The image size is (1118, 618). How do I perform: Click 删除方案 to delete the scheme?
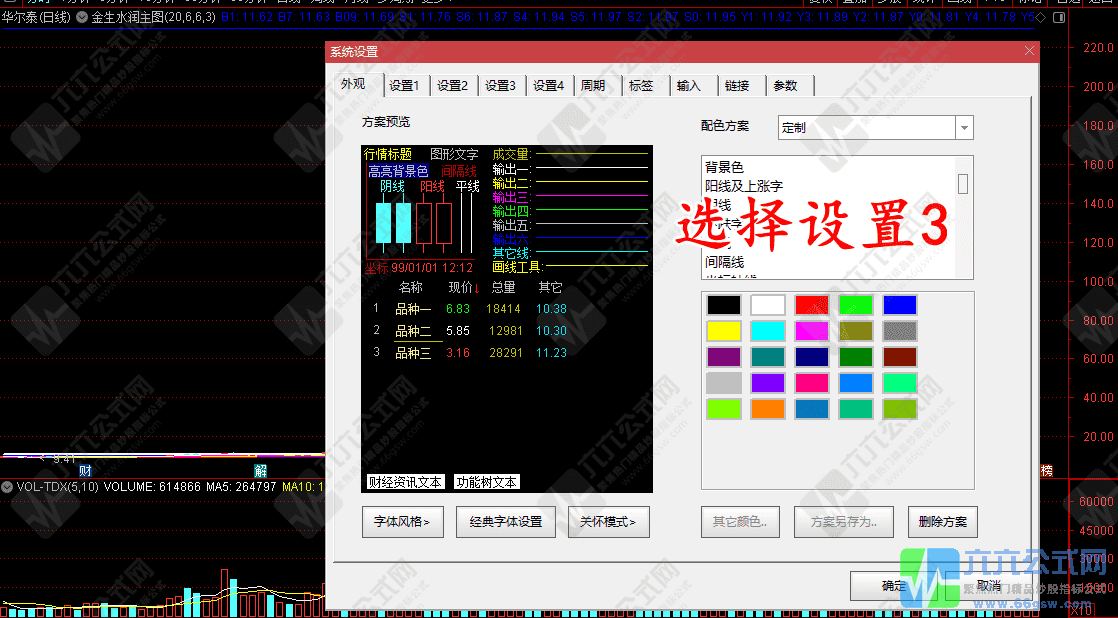(x=942, y=521)
